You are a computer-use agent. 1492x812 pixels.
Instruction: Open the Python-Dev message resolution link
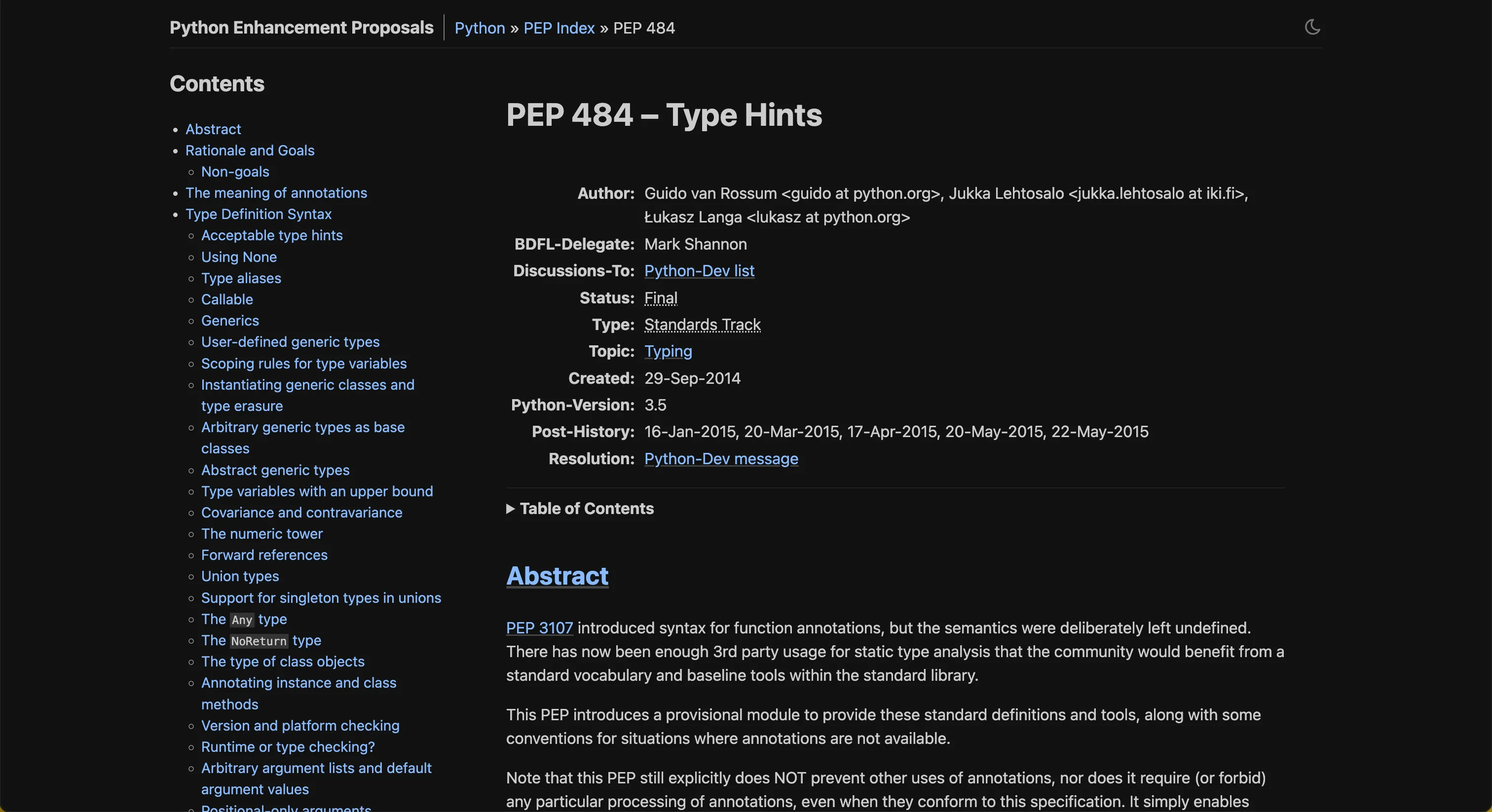click(720, 459)
